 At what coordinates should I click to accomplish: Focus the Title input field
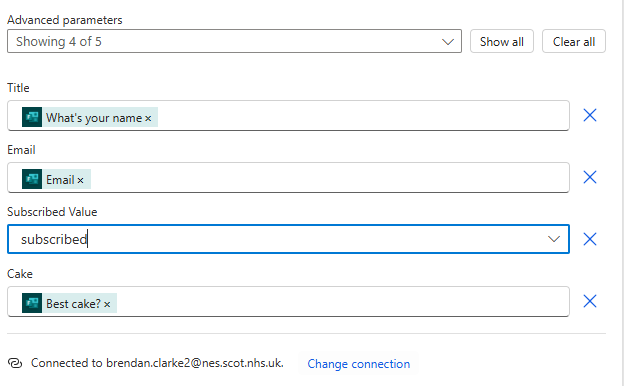tap(288, 115)
